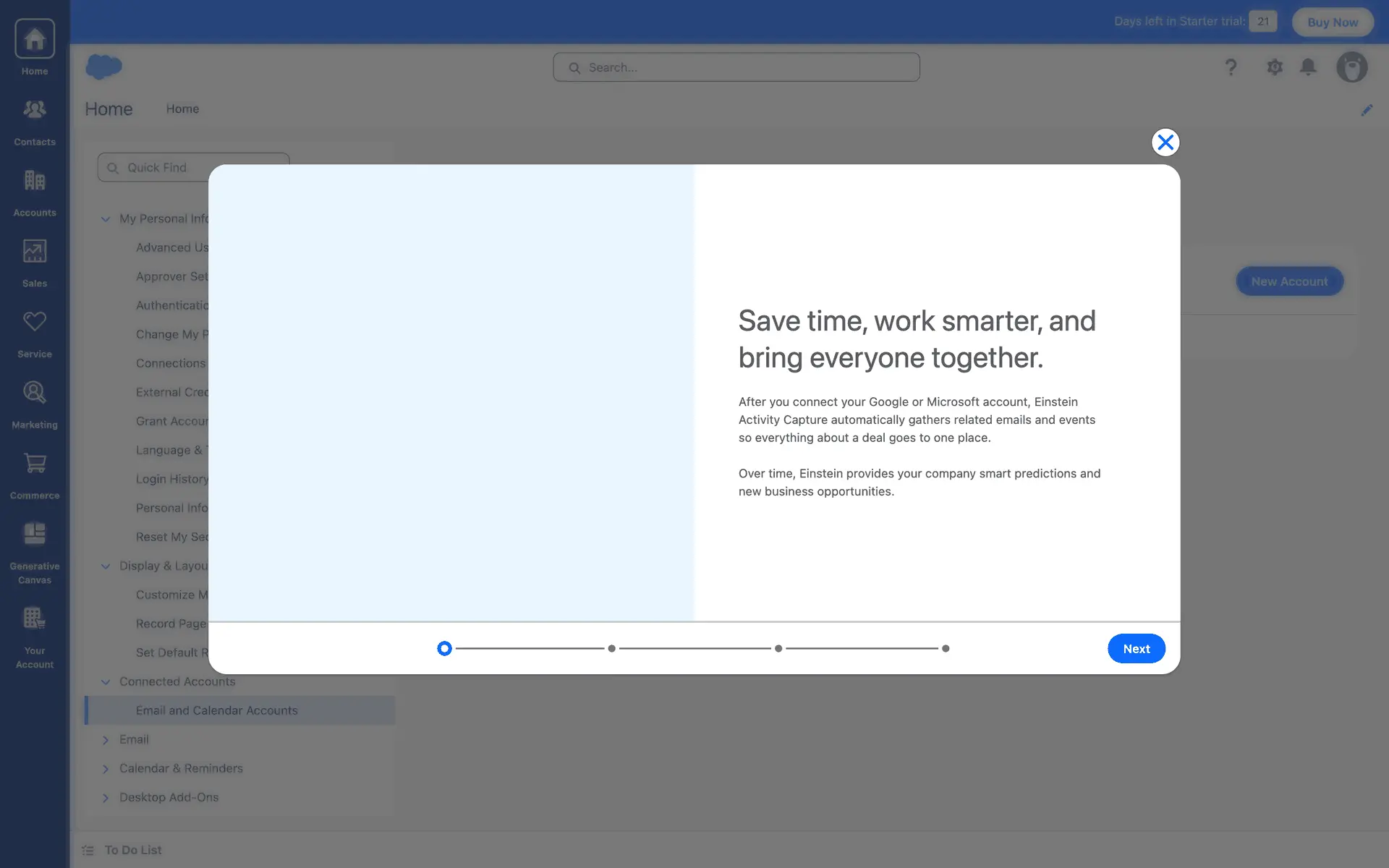Click the Buy Now button
The width and height of the screenshot is (1389, 868).
point(1332,22)
